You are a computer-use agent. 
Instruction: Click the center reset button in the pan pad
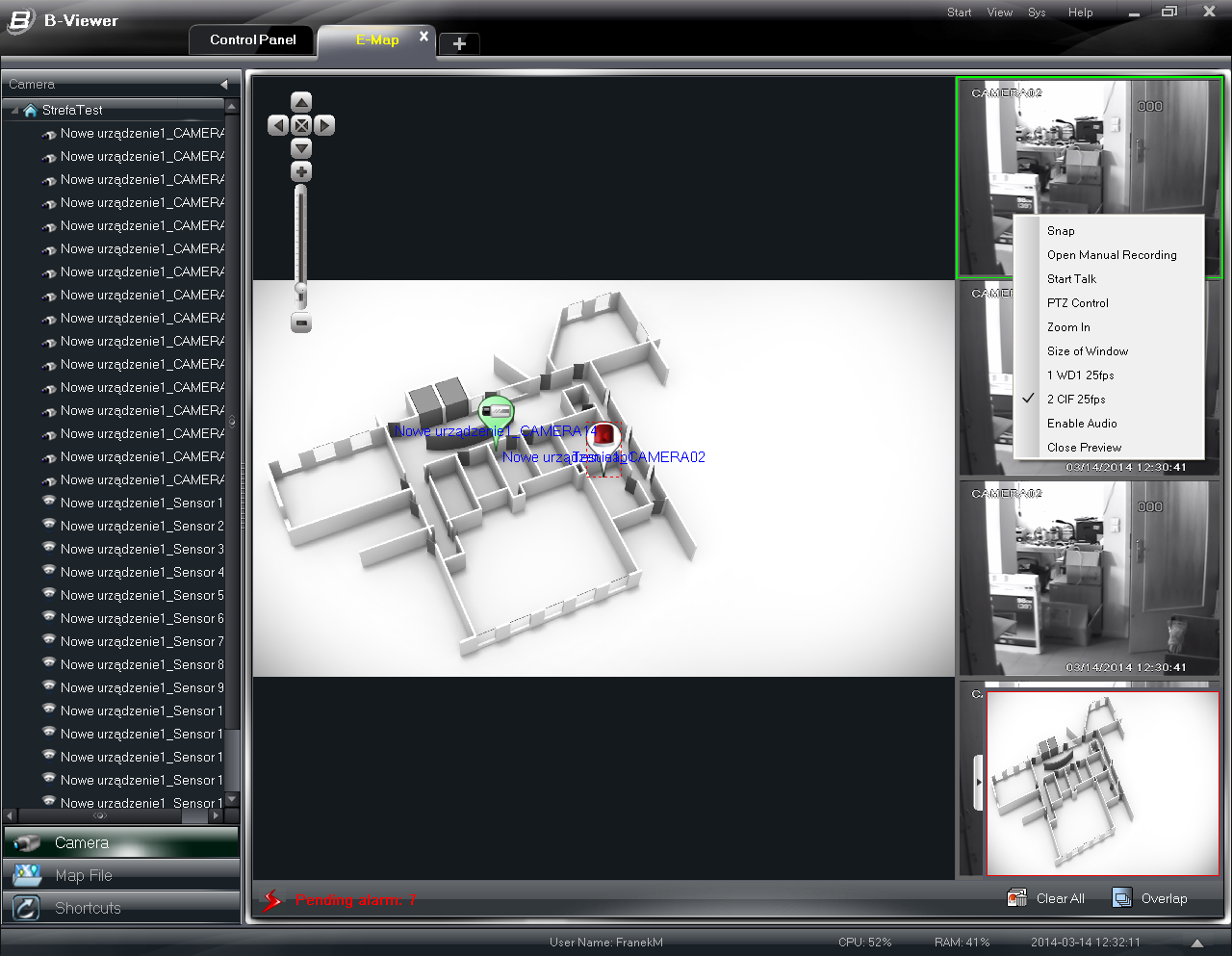[x=301, y=125]
